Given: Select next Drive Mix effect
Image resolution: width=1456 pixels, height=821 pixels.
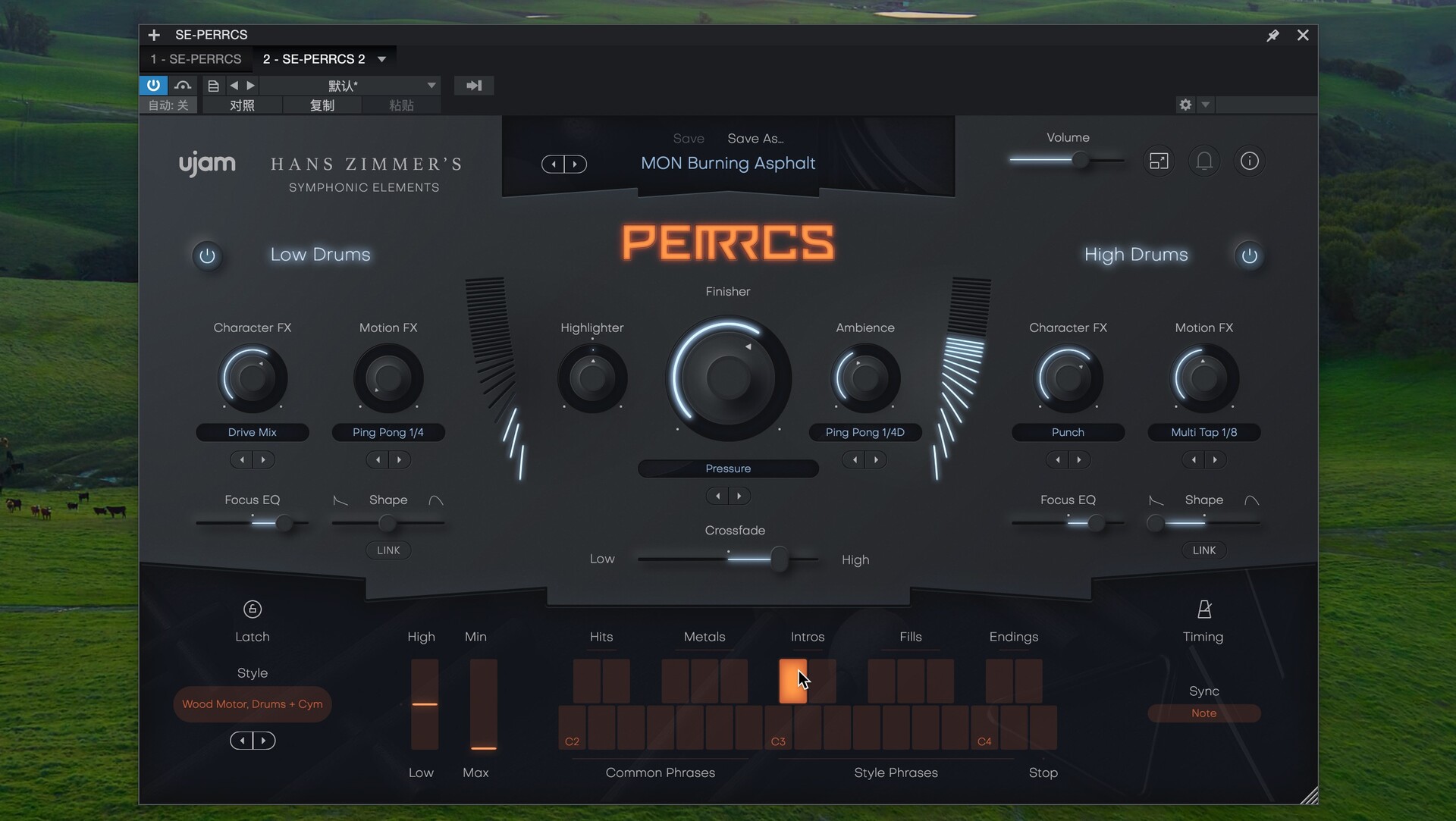Looking at the screenshot, I should point(264,459).
